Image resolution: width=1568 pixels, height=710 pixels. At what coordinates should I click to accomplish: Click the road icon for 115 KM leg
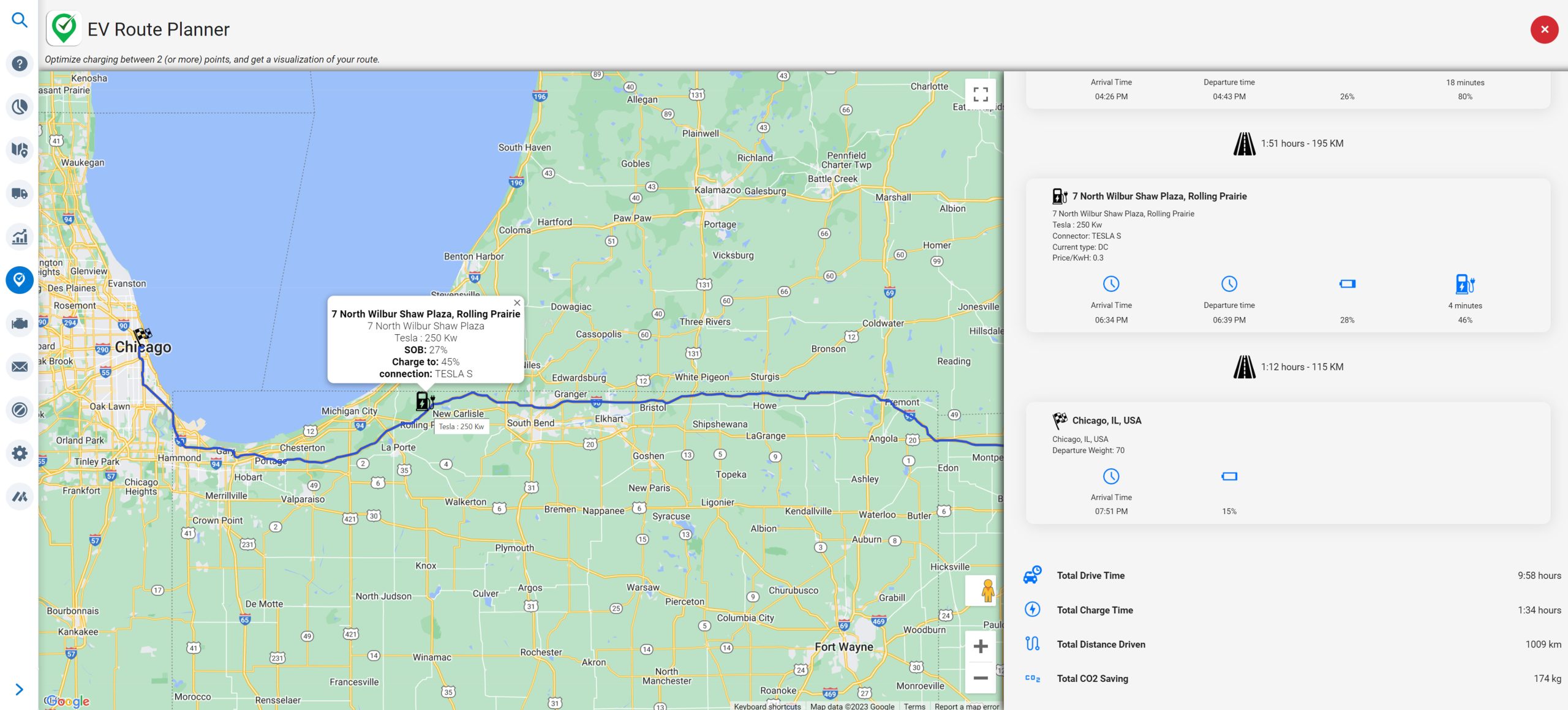(1244, 367)
